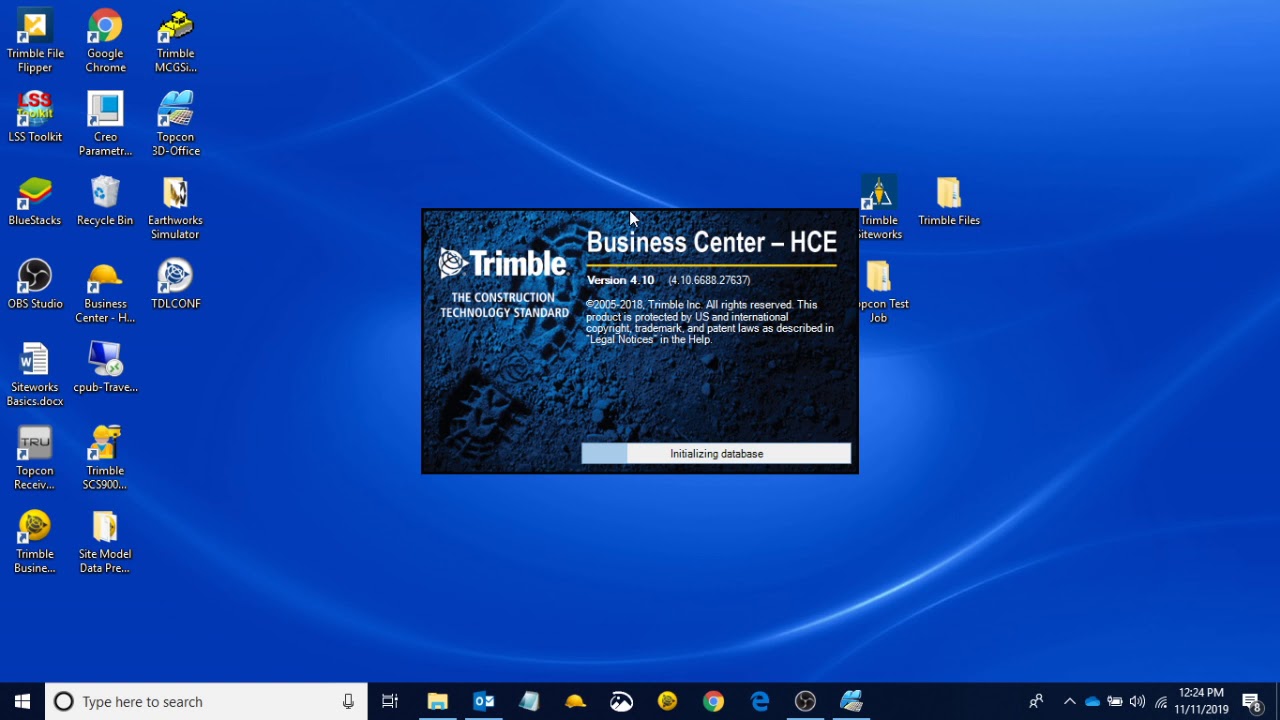Select the Trimble MCGSi desktop icon

[x=175, y=42]
